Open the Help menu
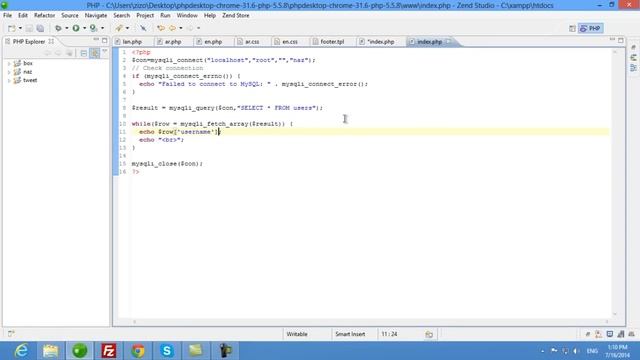Screen dimensions: 640x360 210,15
